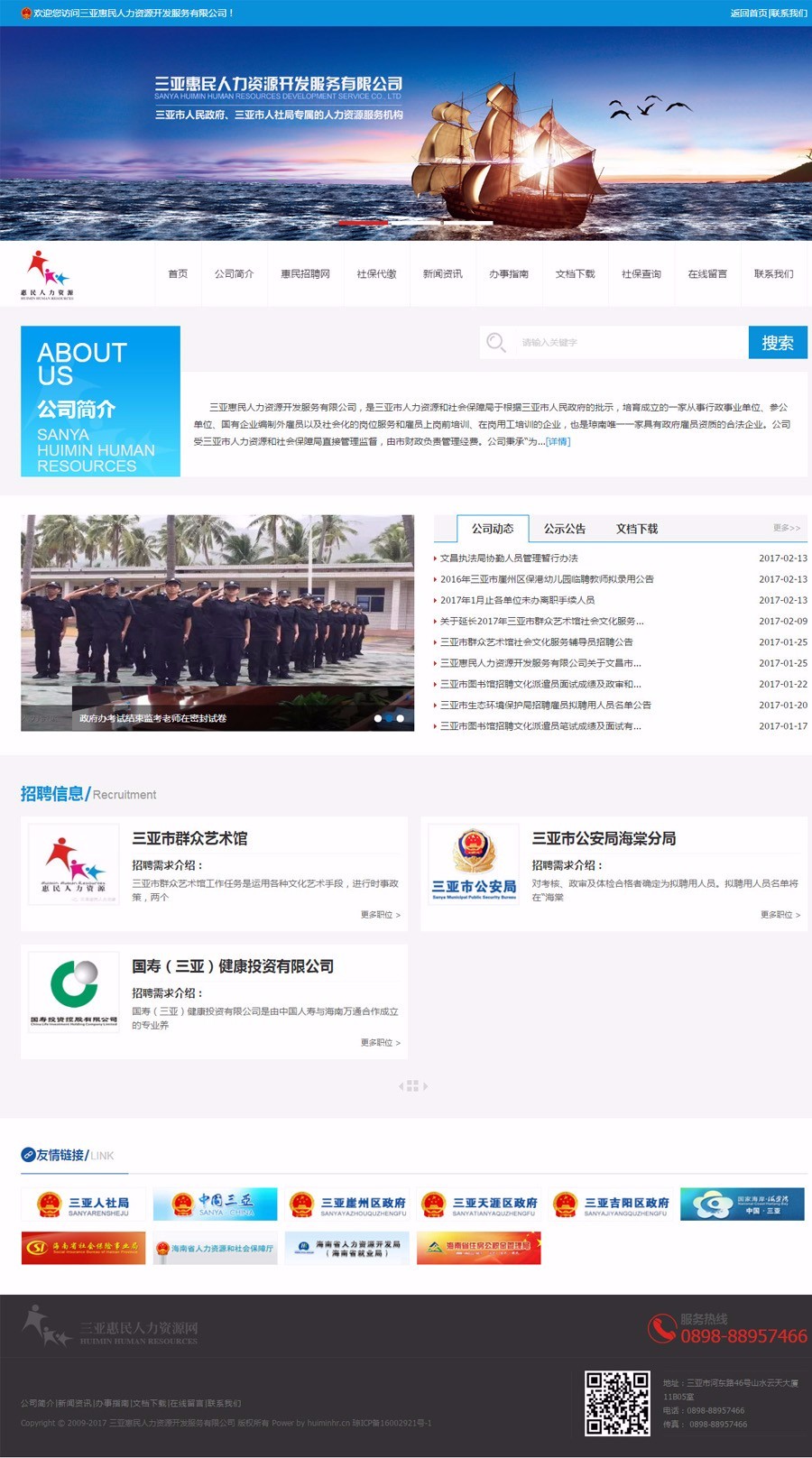Open the 三亚崖州区政府 link banner
The width and height of the screenshot is (812, 1458).
(346, 1204)
